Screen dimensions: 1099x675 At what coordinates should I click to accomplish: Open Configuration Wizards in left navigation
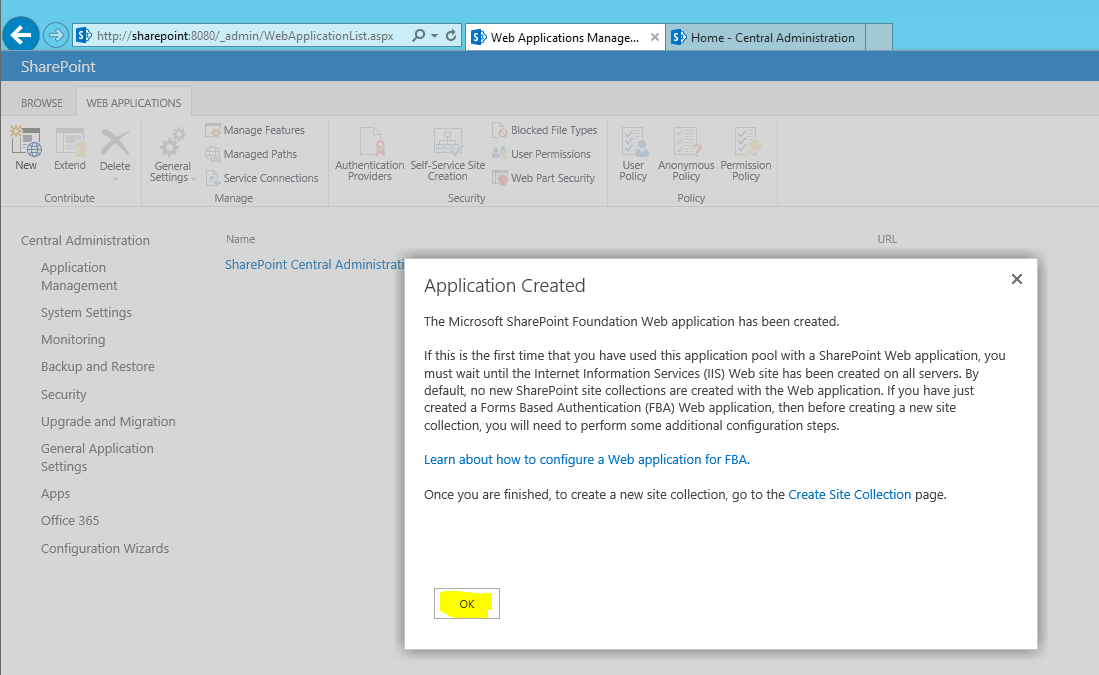(105, 548)
